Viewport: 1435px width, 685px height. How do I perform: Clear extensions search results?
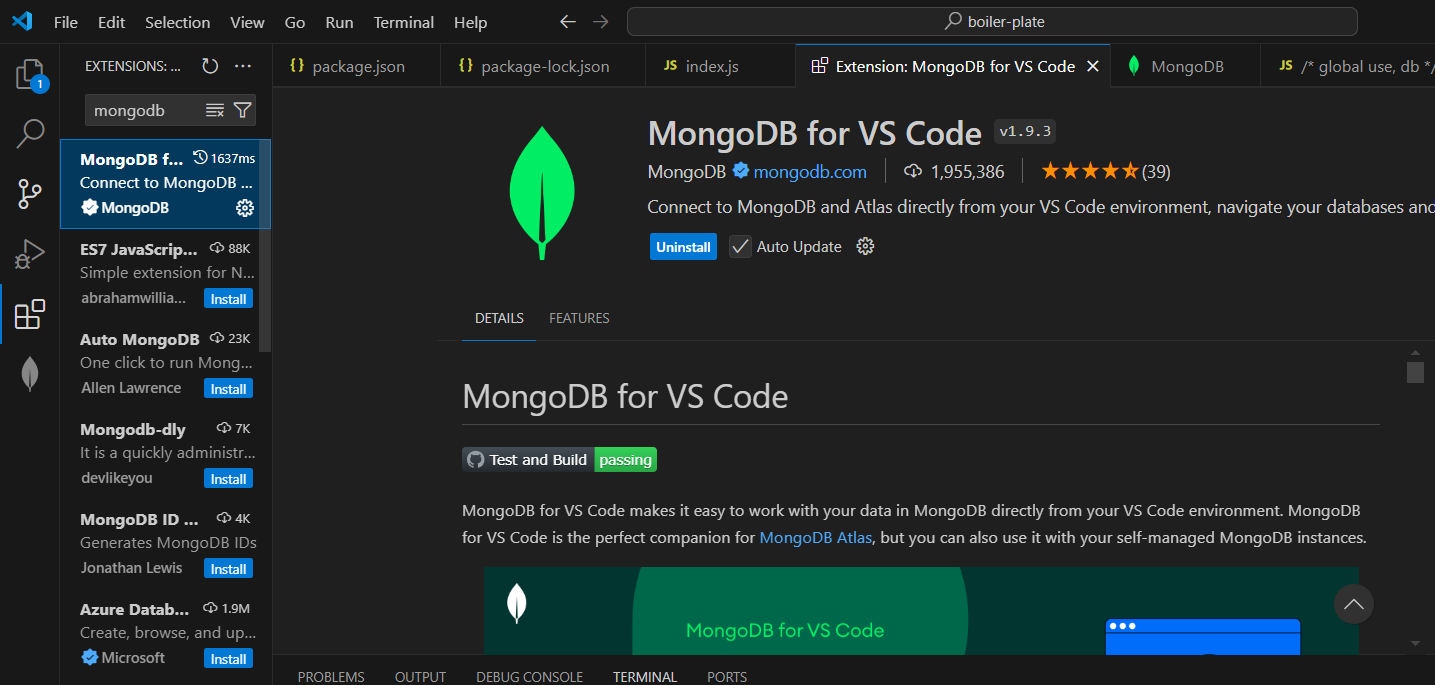pyautogui.click(x=215, y=110)
